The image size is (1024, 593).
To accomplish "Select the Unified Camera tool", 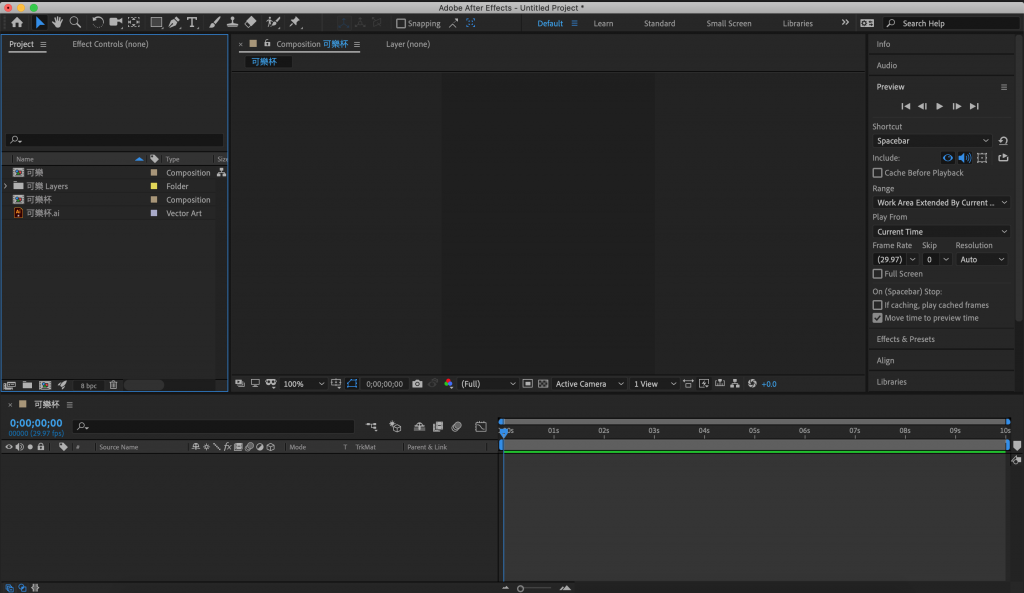I will (116, 23).
